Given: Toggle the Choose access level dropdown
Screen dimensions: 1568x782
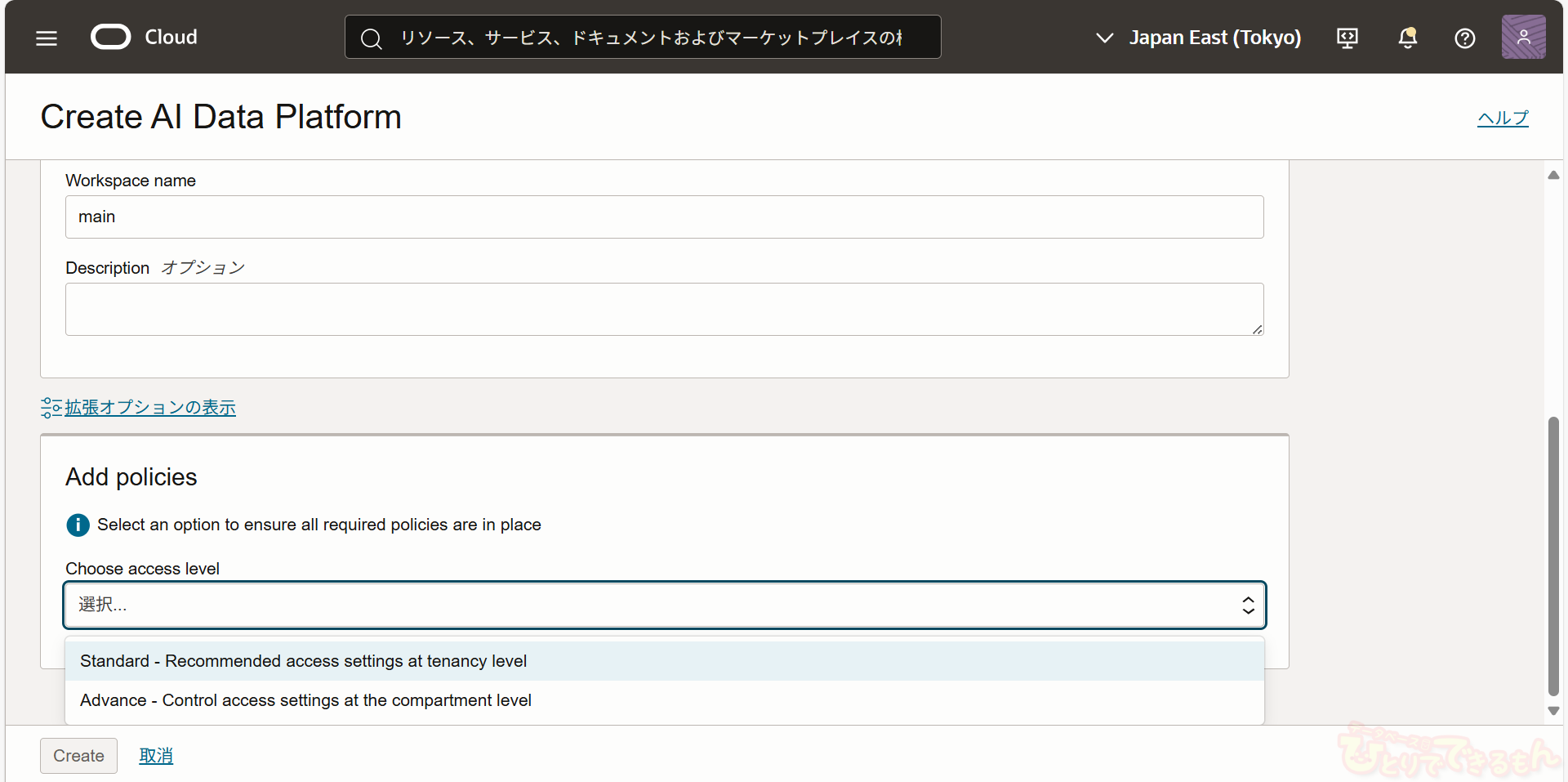Looking at the screenshot, I should [x=653, y=605].
